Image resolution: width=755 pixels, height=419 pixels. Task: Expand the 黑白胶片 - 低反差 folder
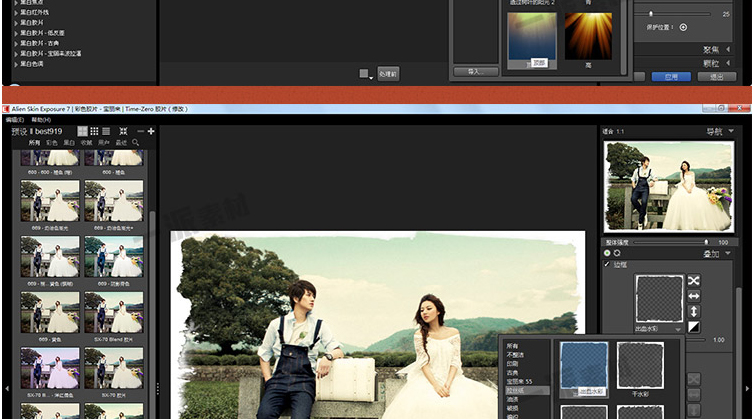(x=16, y=34)
